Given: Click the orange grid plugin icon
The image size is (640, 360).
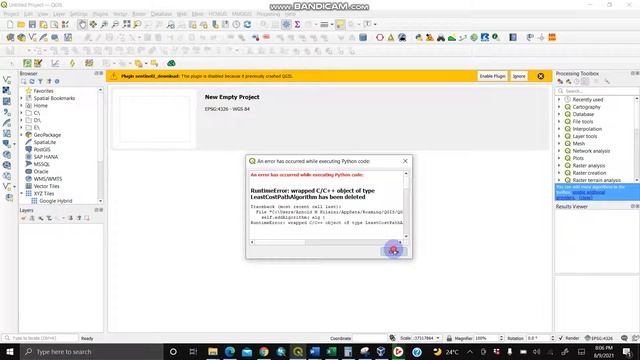Looking at the screenshot, I should [552, 38].
